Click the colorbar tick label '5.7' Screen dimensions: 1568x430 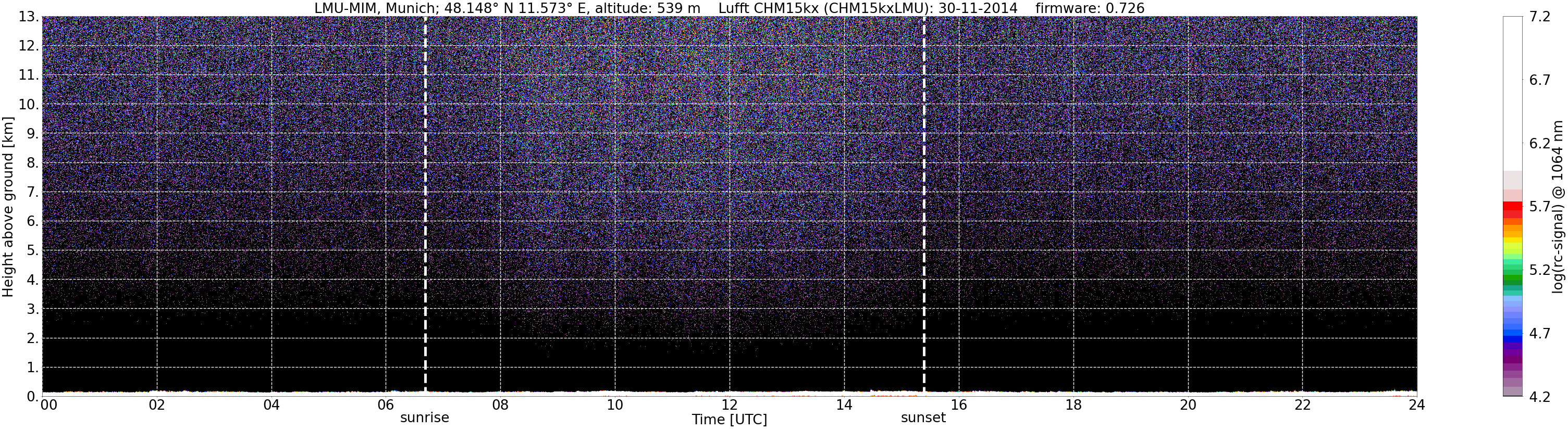pos(1539,207)
